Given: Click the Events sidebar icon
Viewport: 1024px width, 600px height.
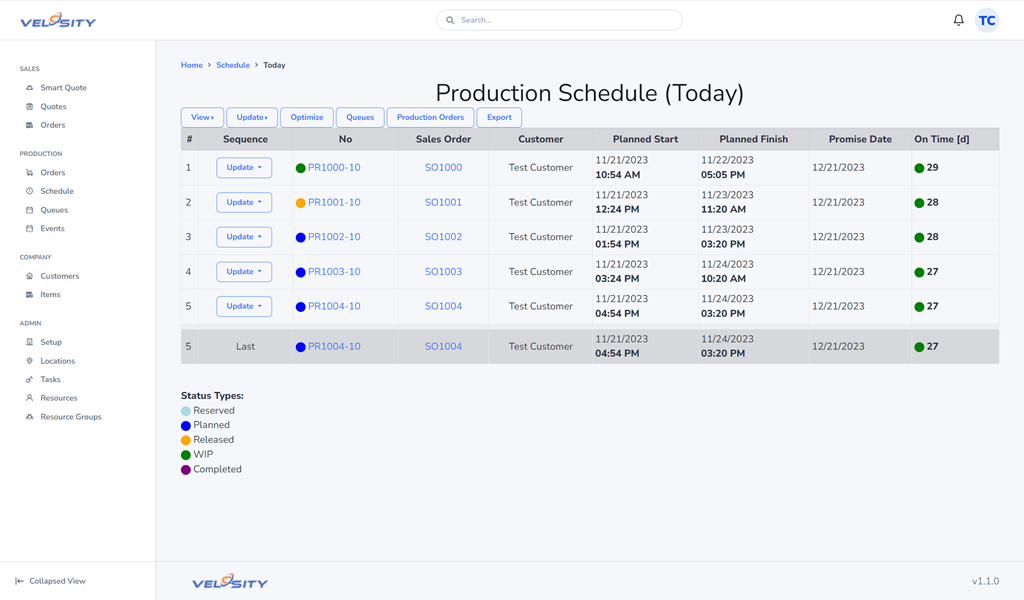Looking at the screenshot, I should pyautogui.click(x=29, y=229).
